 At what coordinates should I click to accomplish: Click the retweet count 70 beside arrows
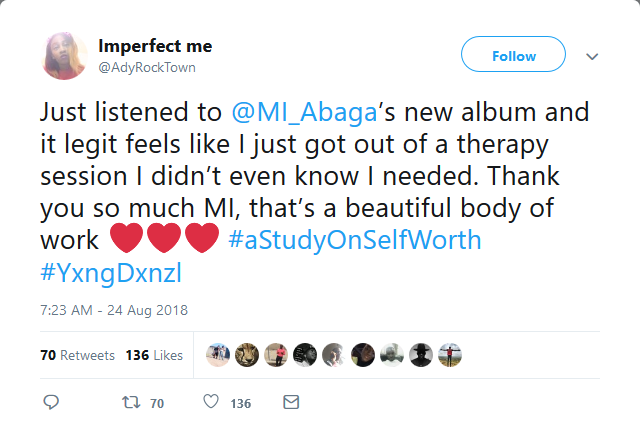click(156, 403)
